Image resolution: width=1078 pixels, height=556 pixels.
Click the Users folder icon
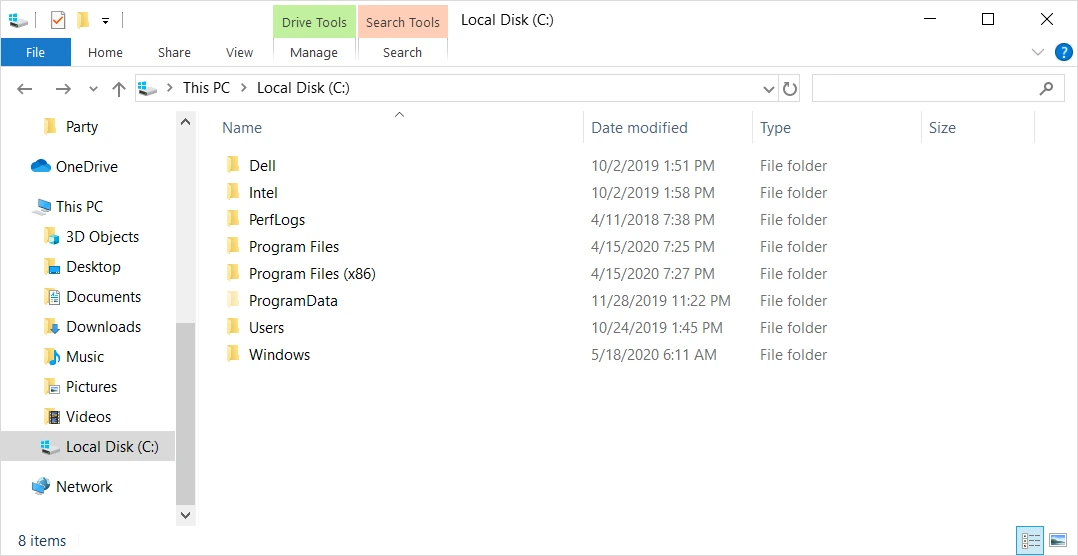[233, 327]
